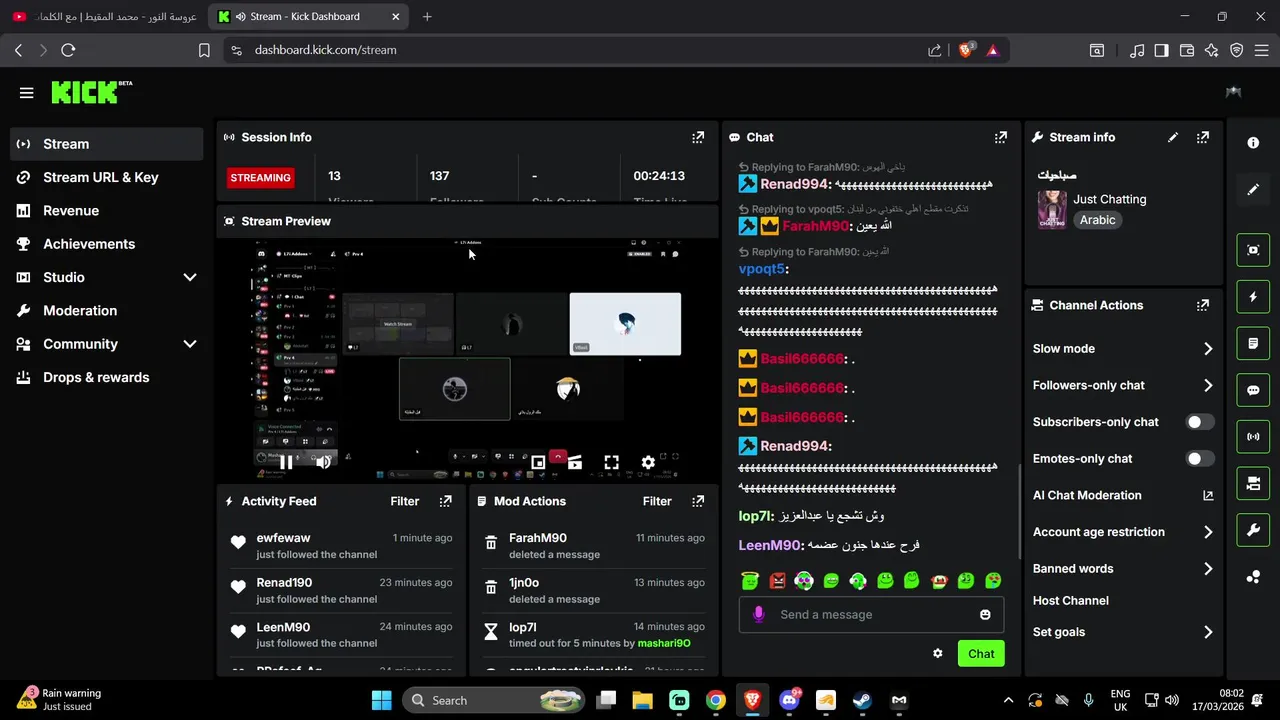Toggle Session Info broadcast icon in right sidebar

(1253, 437)
